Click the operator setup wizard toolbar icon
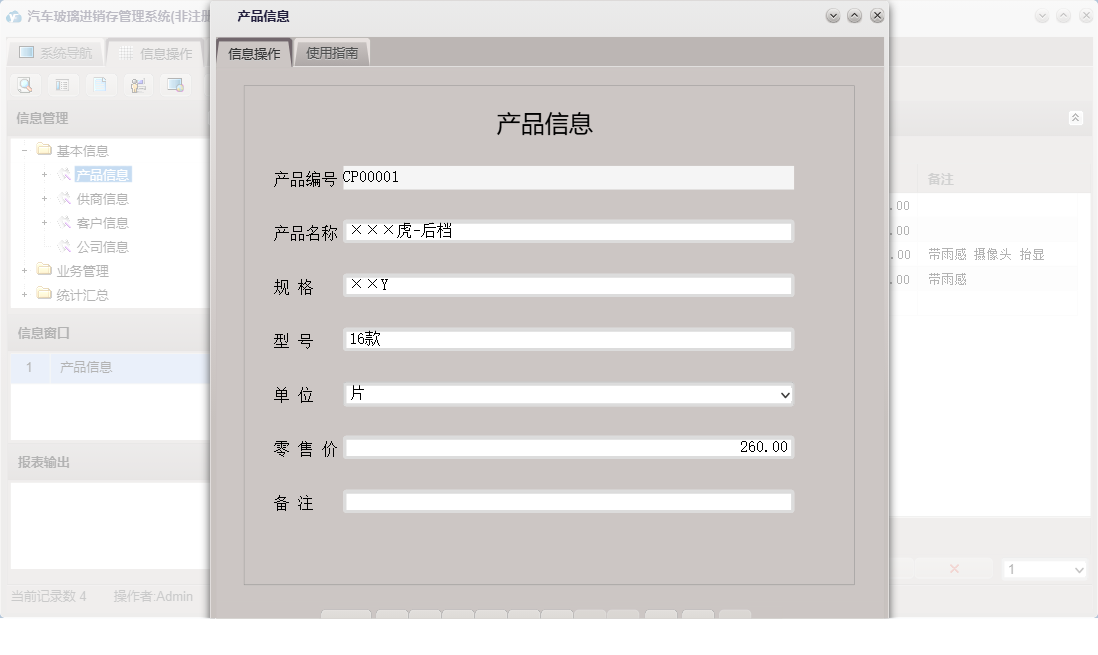The image size is (1098, 655). 138,85
